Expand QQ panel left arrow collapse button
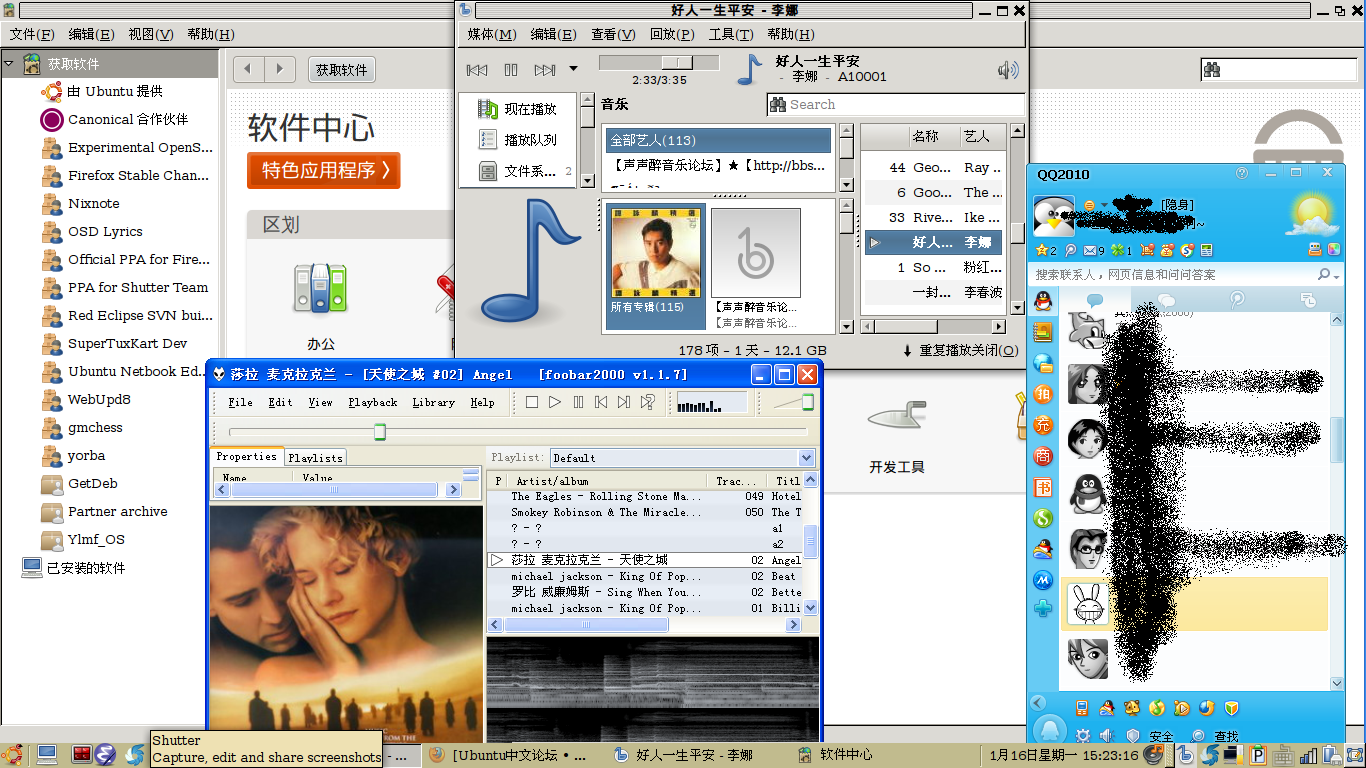The image size is (1366, 768). pyautogui.click(x=1038, y=703)
